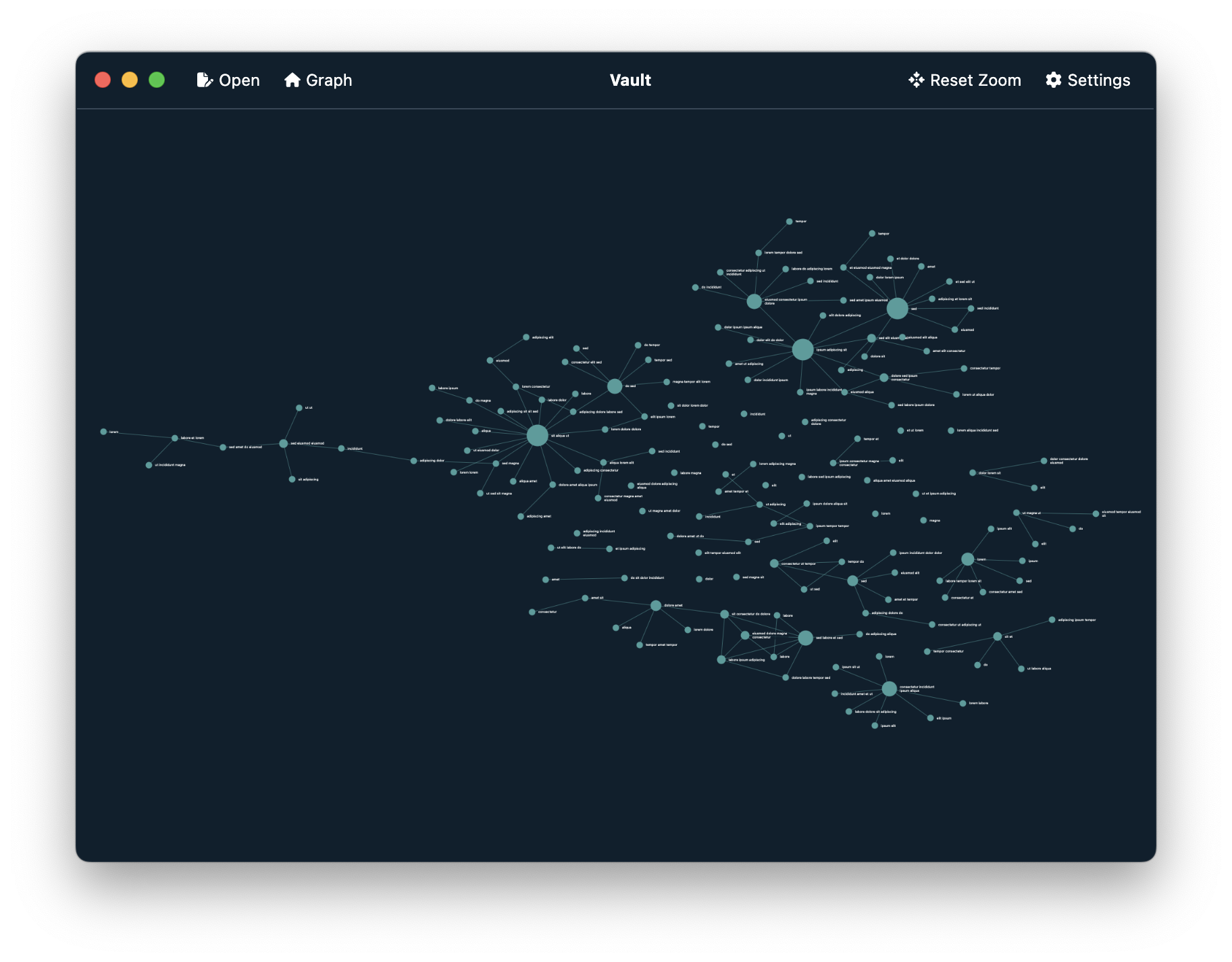Select the 'ut incididunt magna' node

pos(149,465)
